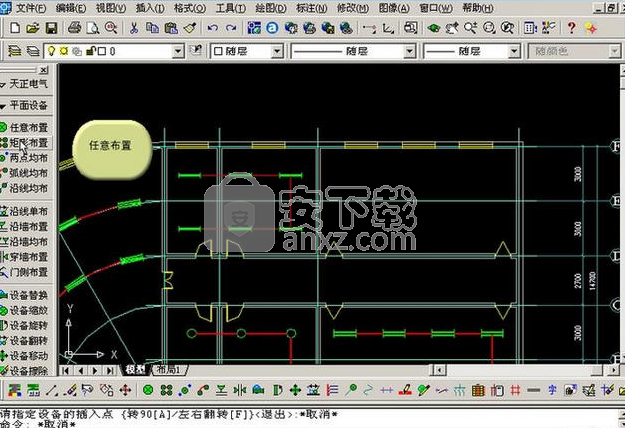Click the Undo arrow icon
This screenshot has height=428, width=625.
pyautogui.click(x=212, y=28)
